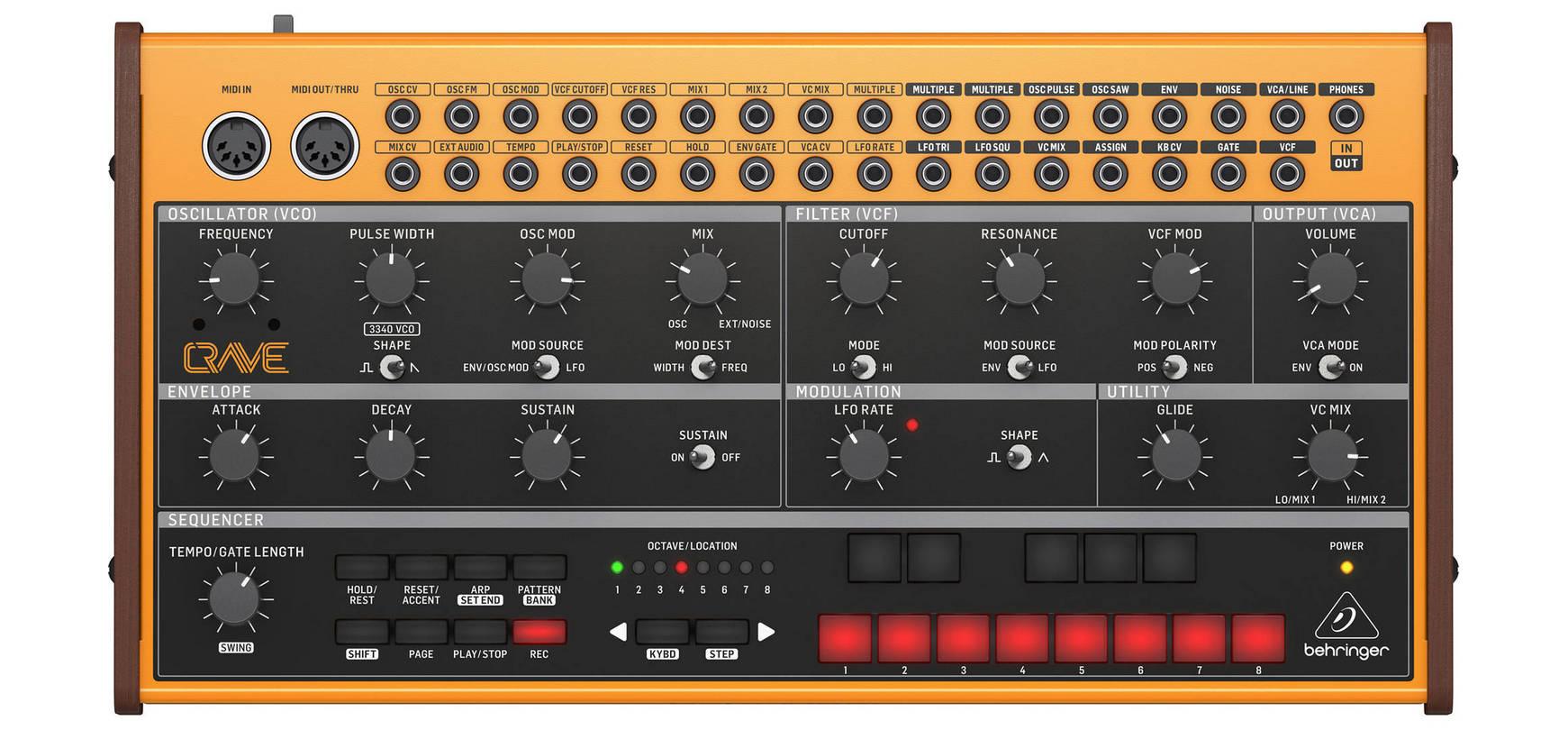Click the MIDI IN socket
This screenshot has height=730, width=1568.
click(236, 146)
